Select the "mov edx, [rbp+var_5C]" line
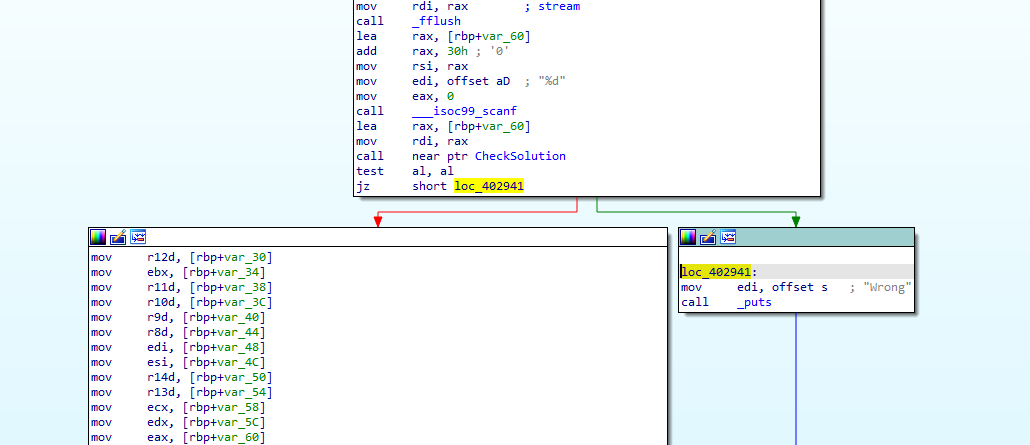This screenshot has height=445, width=1030. tap(178, 423)
